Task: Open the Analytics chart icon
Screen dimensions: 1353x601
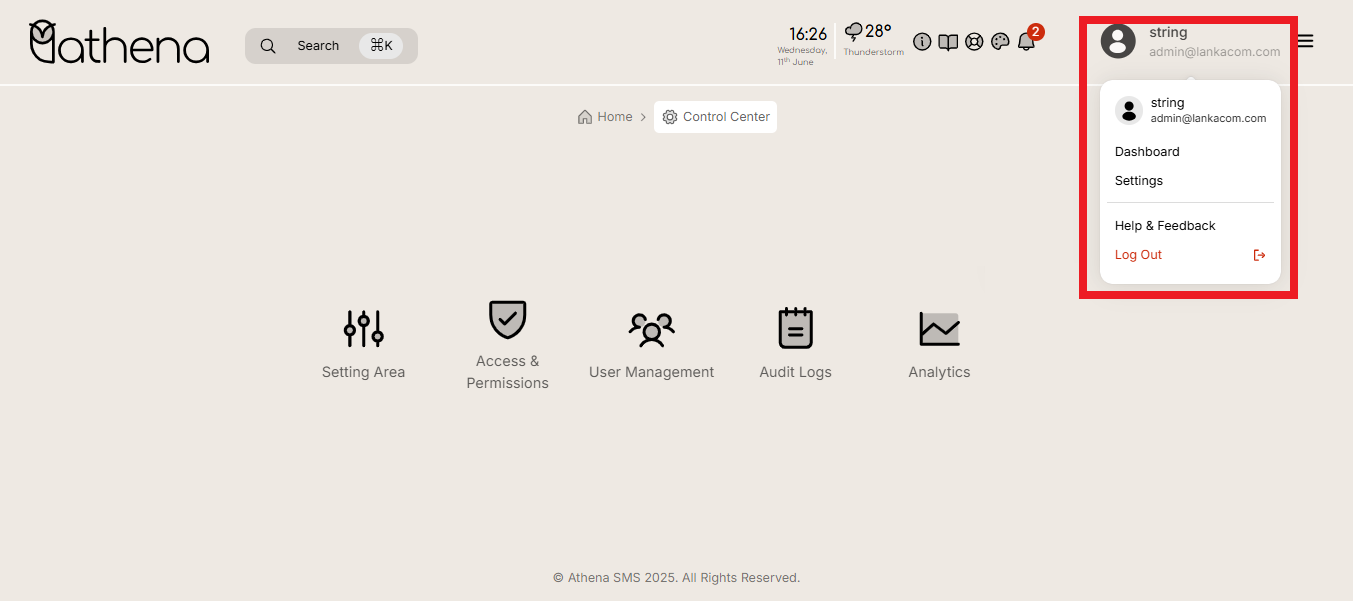Action: point(939,328)
